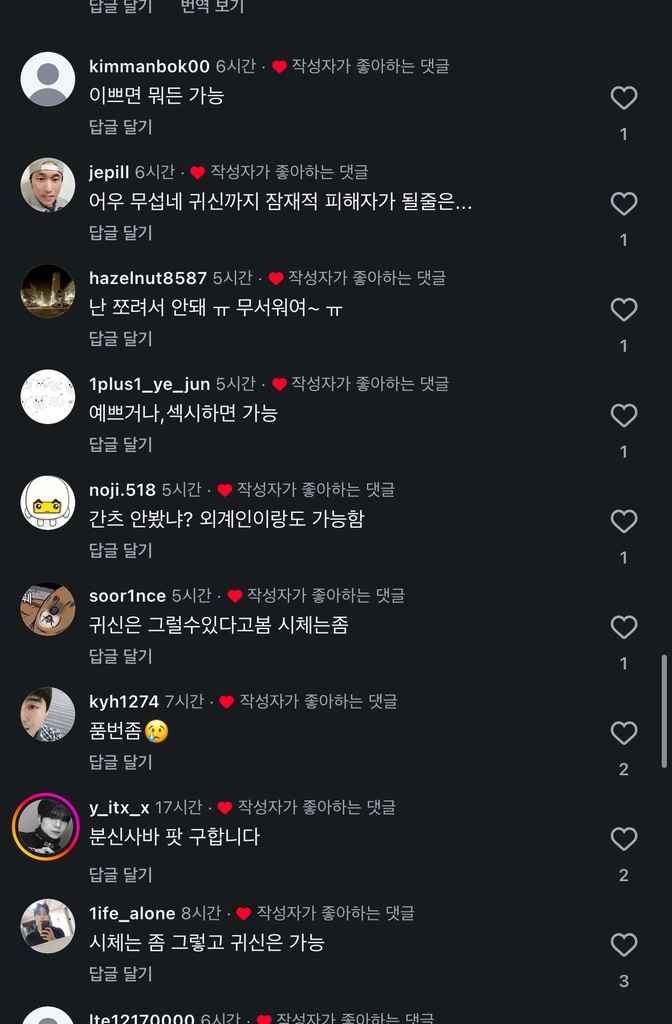Tap the heart next to soor1nce's comment
Viewport: 672px width, 1024px height.
[x=624, y=627]
